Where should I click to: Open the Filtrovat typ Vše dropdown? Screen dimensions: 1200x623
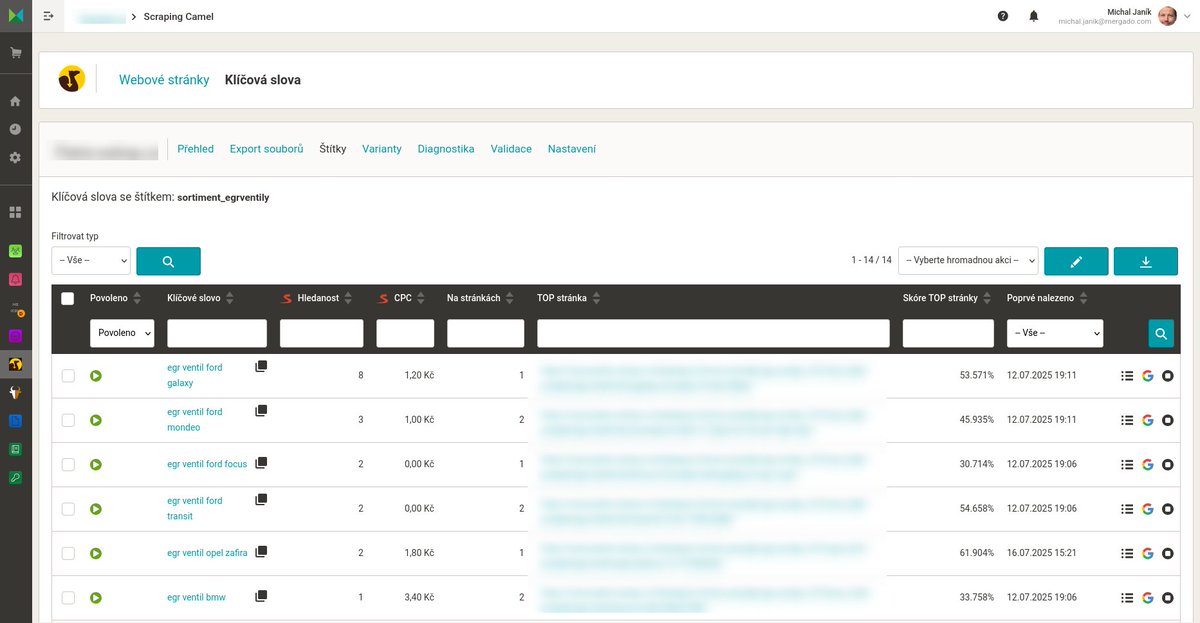tap(90, 260)
